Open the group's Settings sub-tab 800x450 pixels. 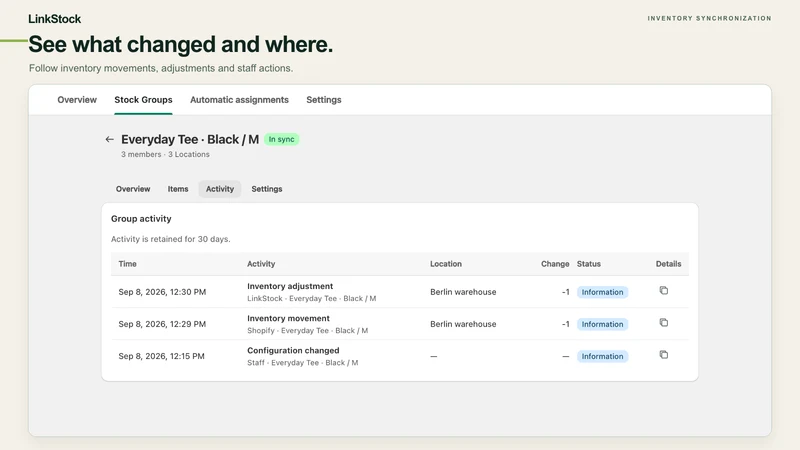267,189
